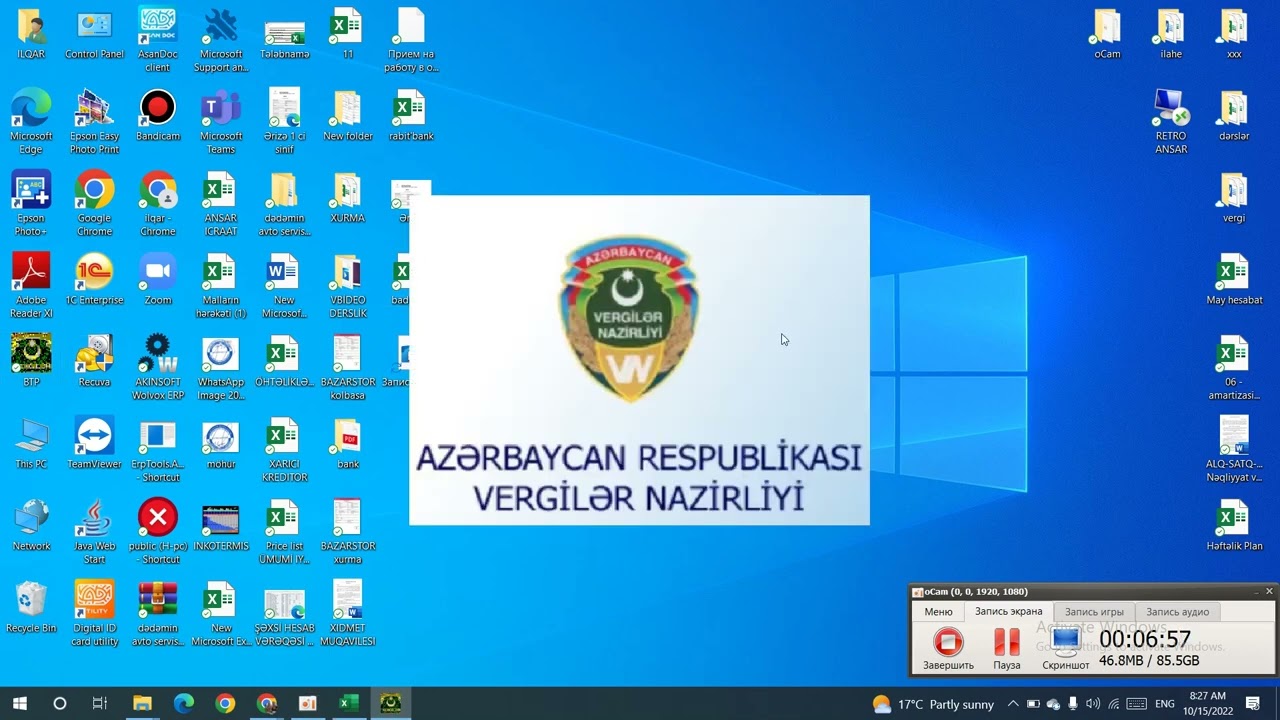Select the Network desktop icon
Screen dimensions: 1280x720
pyautogui.click(x=31, y=526)
